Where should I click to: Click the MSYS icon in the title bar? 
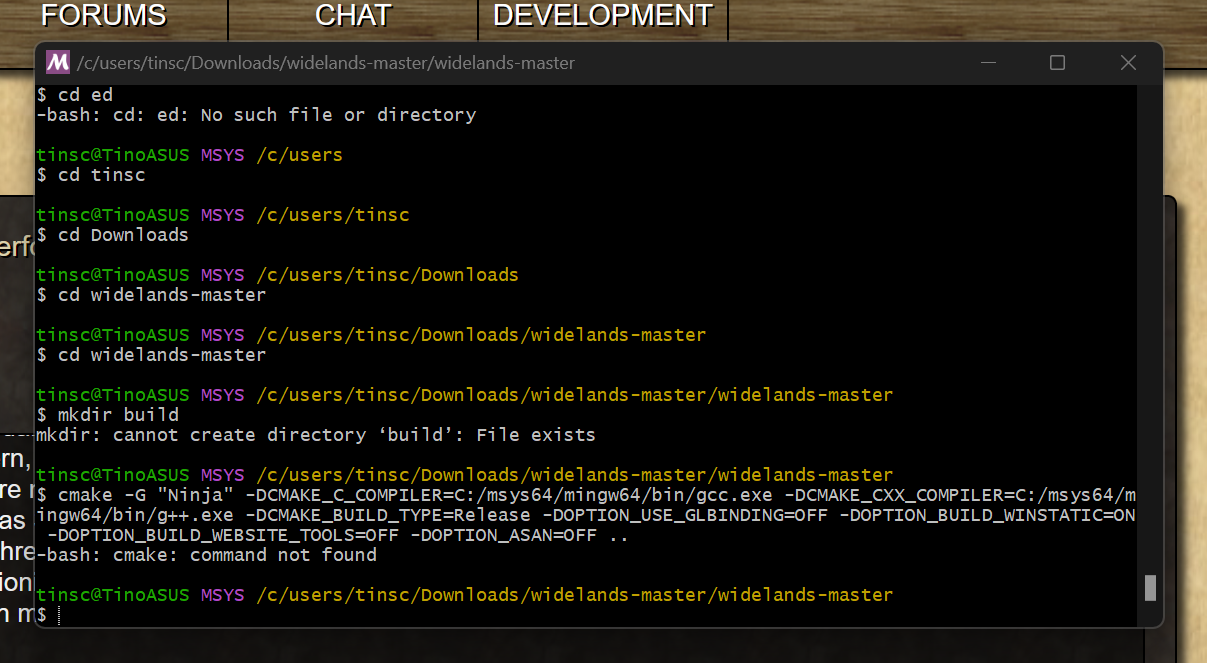pos(58,63)
